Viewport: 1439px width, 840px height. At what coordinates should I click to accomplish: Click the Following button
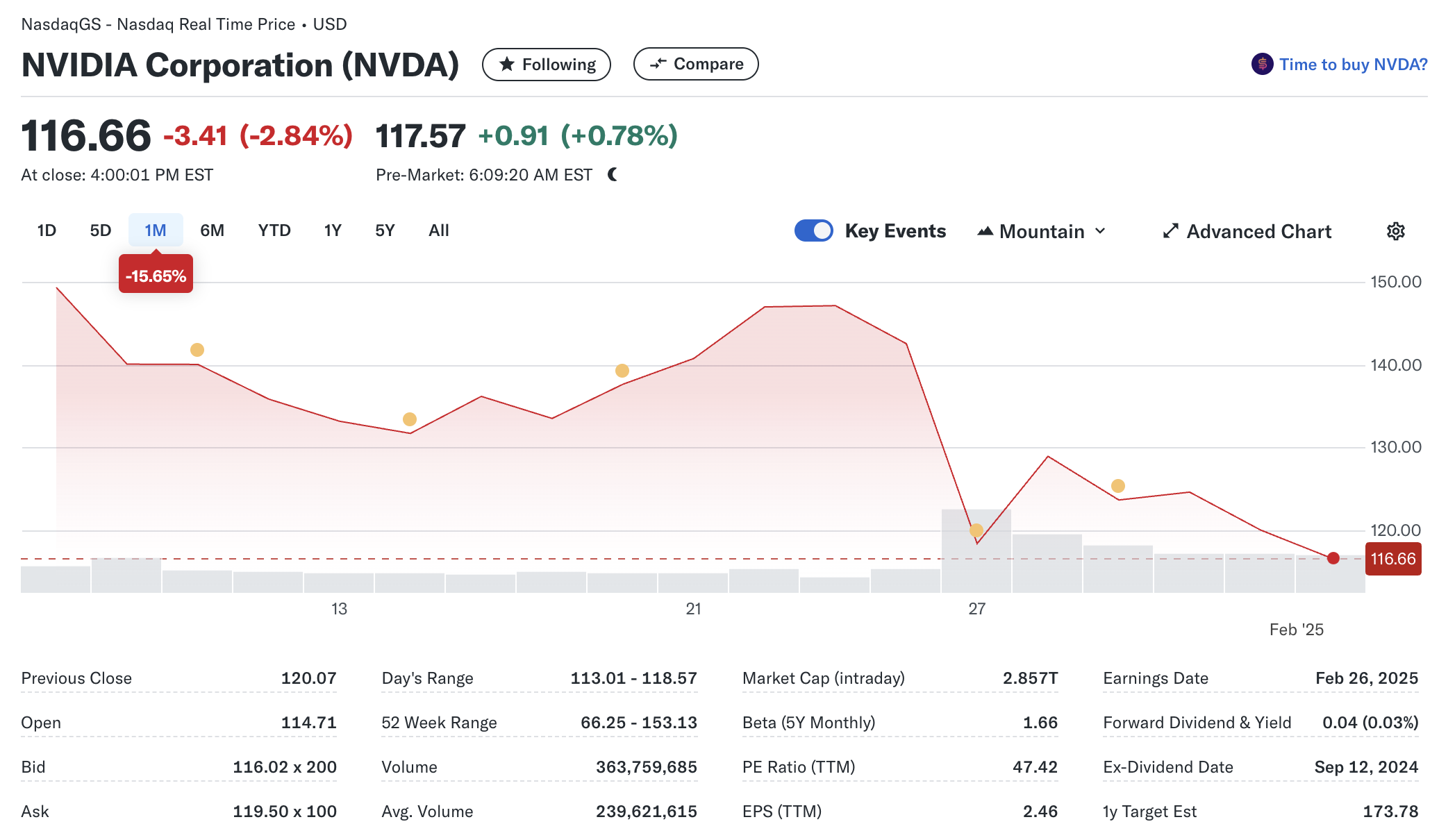[547, 65]
